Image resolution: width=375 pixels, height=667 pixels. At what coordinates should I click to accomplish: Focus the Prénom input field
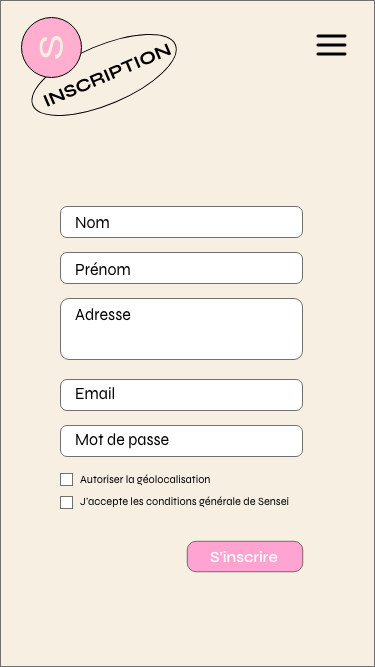pyautogui.click(x=182, y=268)
